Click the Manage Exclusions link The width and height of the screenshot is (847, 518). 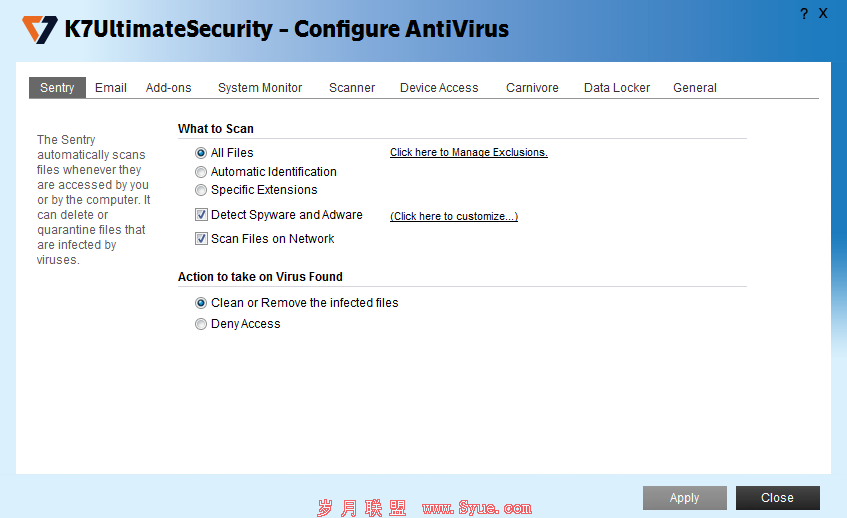(469, 152)
